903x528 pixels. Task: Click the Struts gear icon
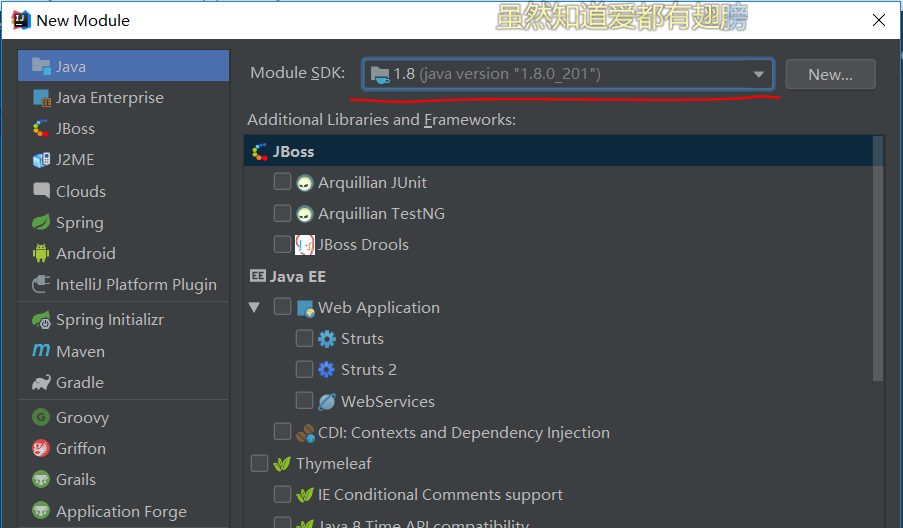[327, 339]
